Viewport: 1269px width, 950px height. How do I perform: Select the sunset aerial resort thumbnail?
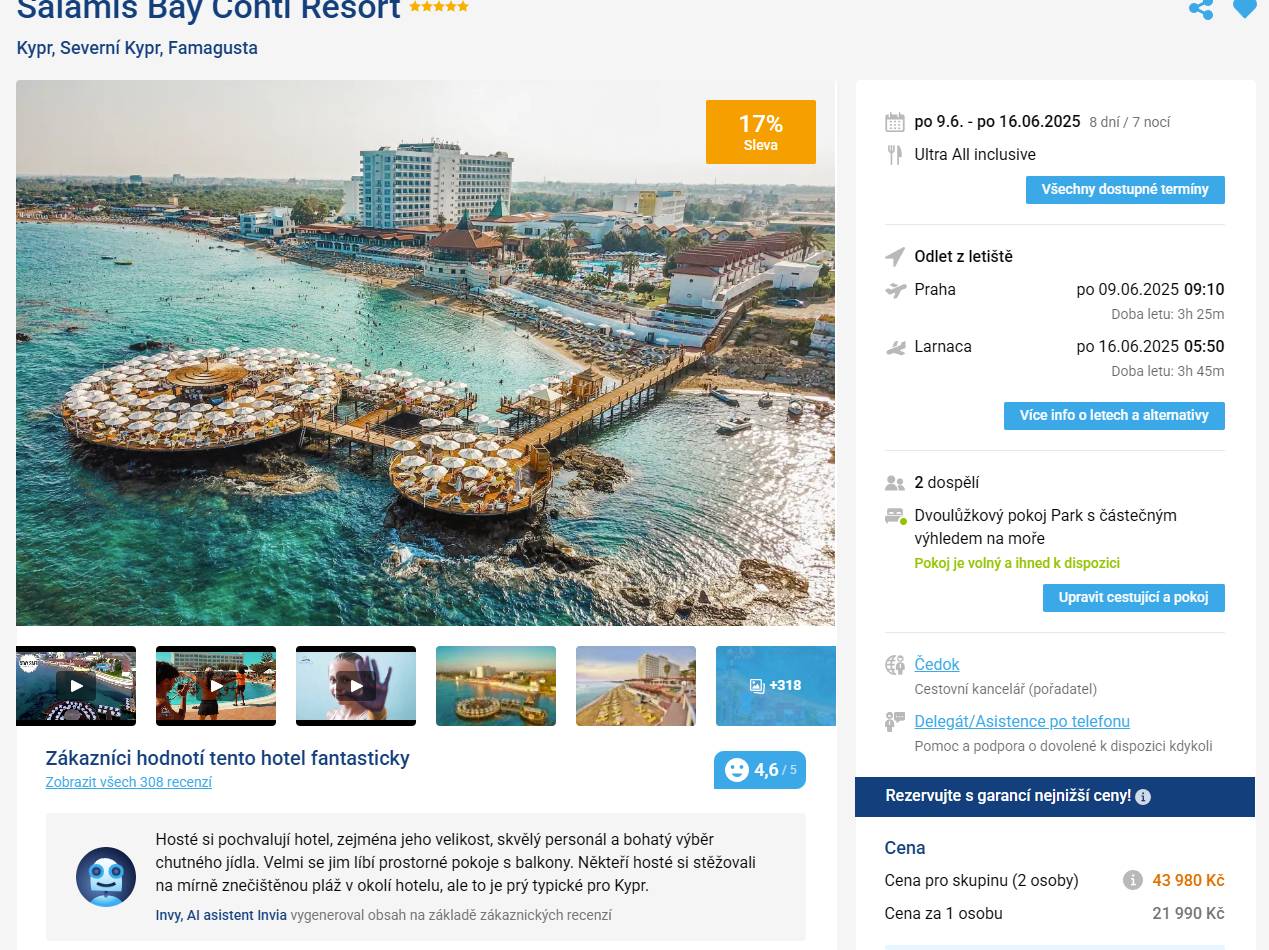496,685
